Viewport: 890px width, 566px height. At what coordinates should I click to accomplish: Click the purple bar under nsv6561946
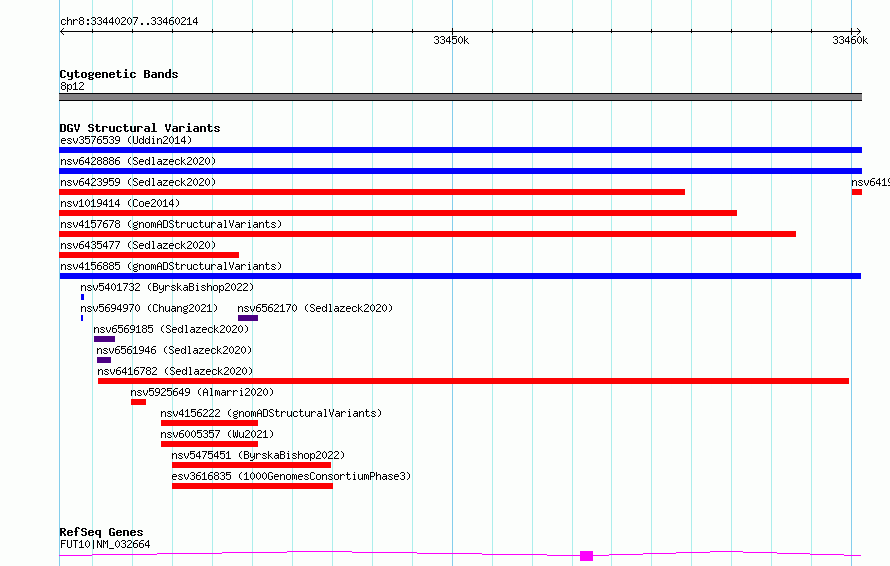(104, 360)
